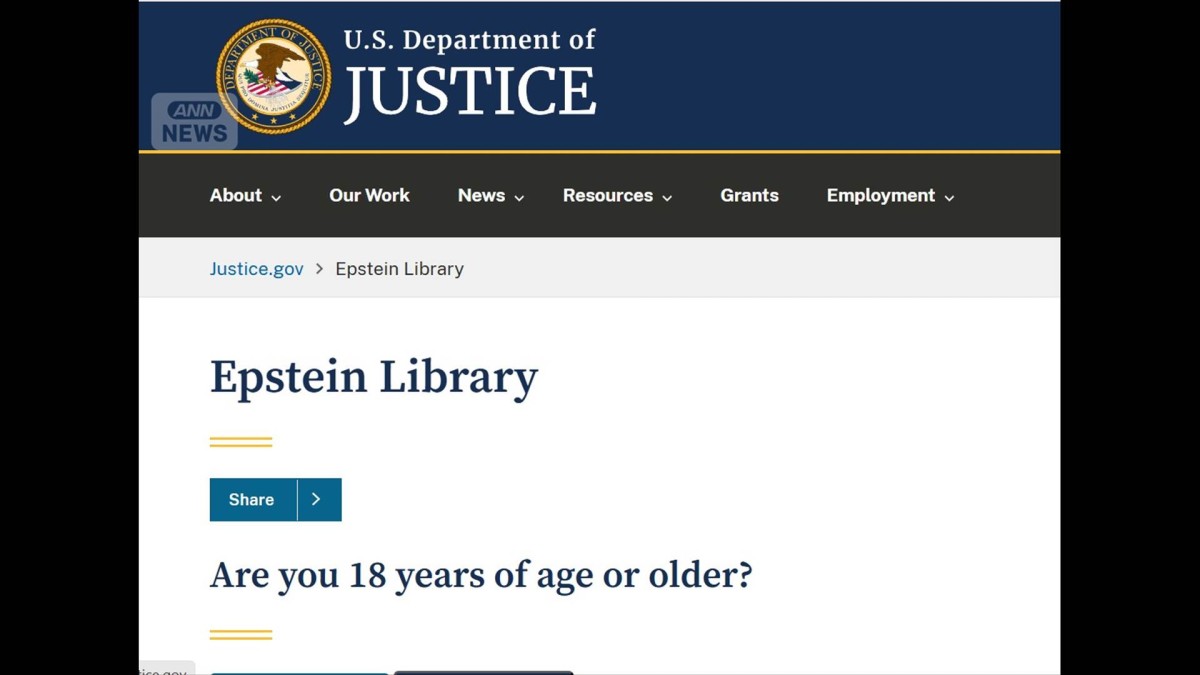Screen dimensions: 1200x675
Task: Go to the Grants page
Action: coord(749,196)
